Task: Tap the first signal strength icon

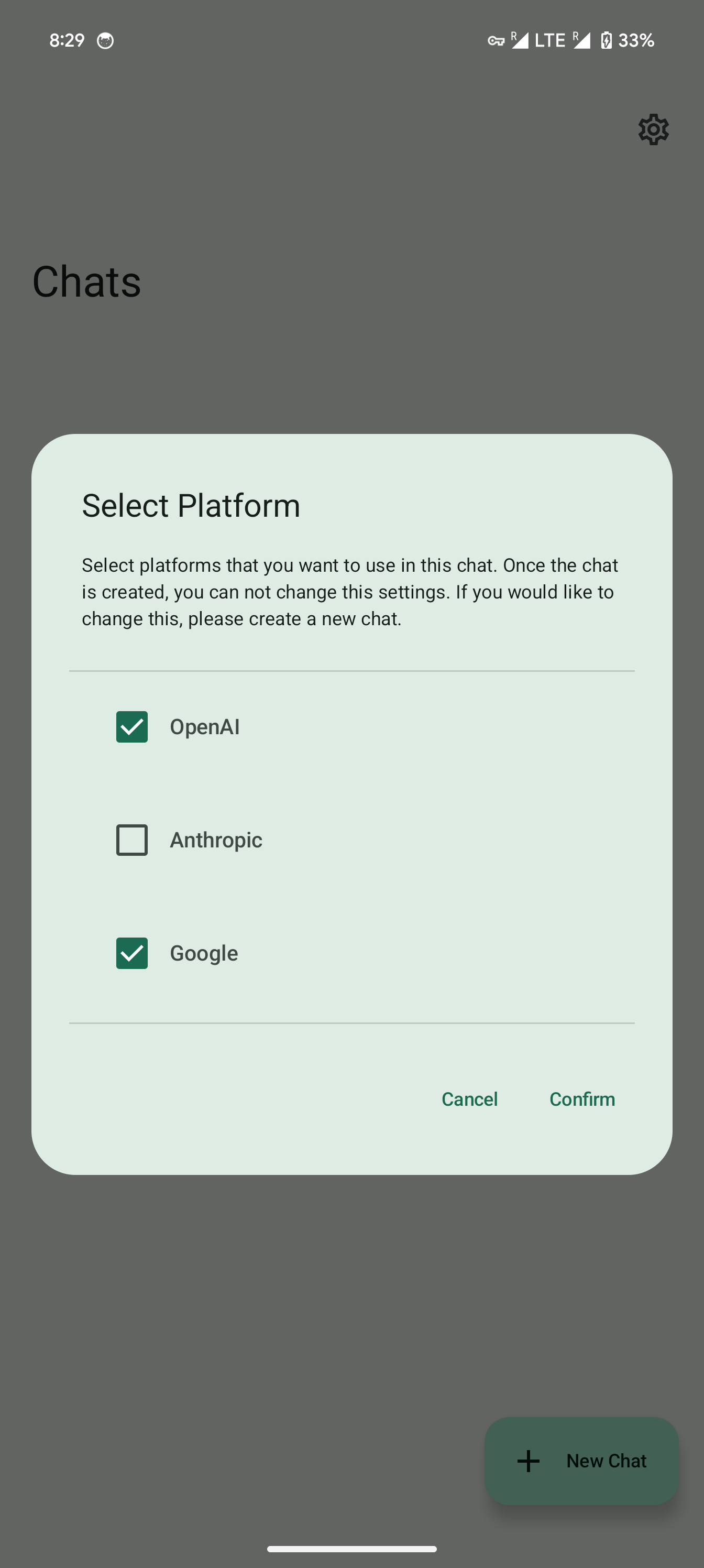Action: 520,40
